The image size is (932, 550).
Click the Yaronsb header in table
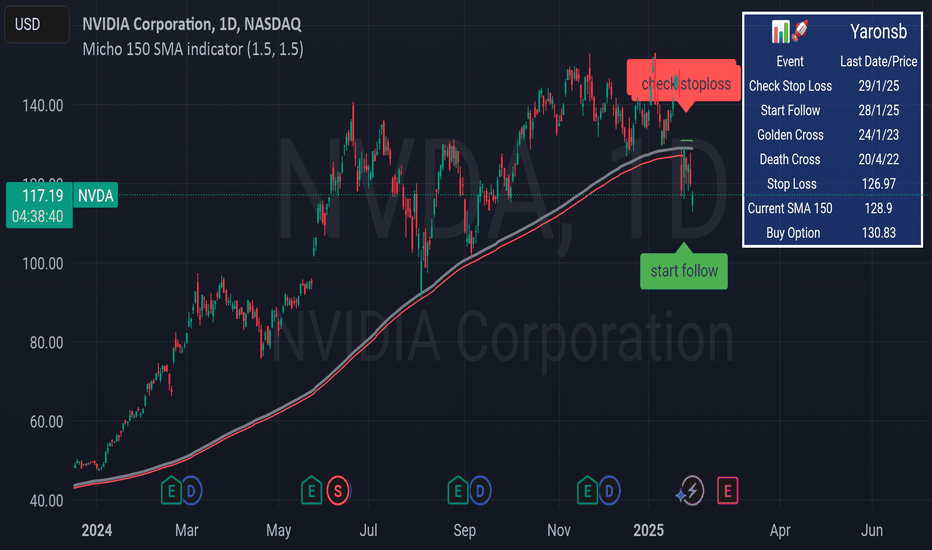(x=879, y=32)
